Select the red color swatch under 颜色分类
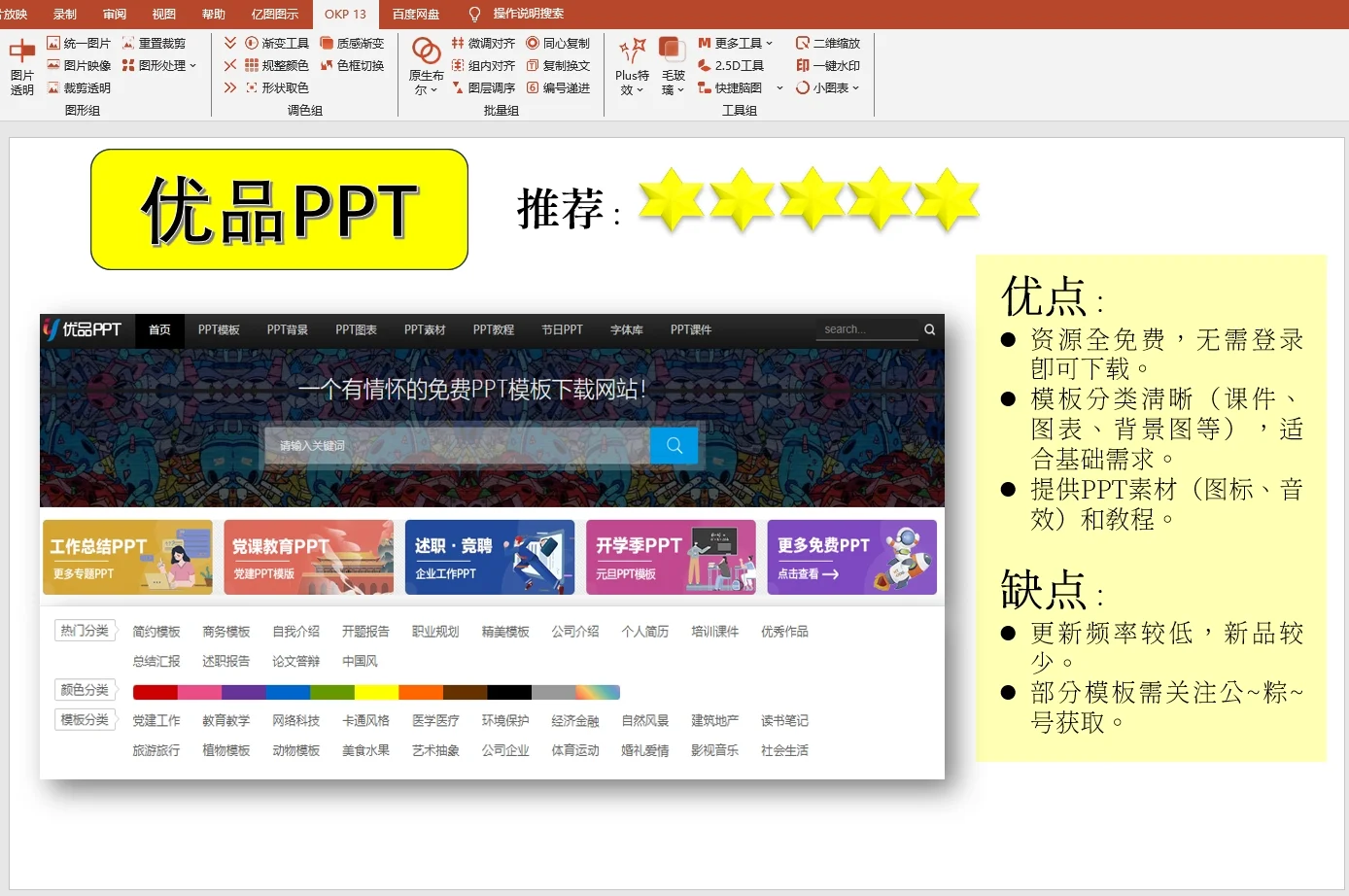This screenshot has height=896, width=1349. [x=154, y=691]
